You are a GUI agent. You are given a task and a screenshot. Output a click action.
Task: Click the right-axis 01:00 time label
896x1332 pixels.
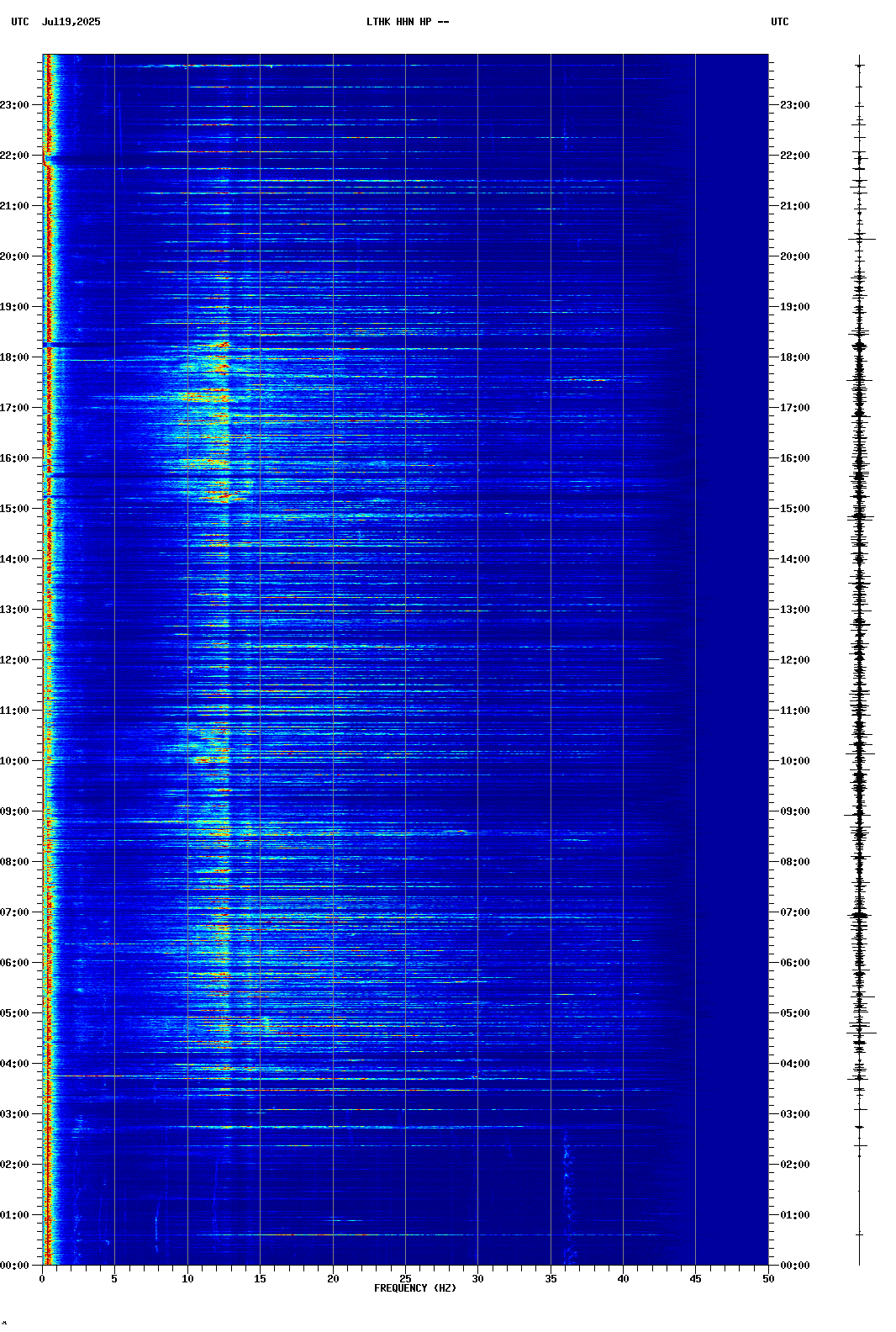(795, 1215)
